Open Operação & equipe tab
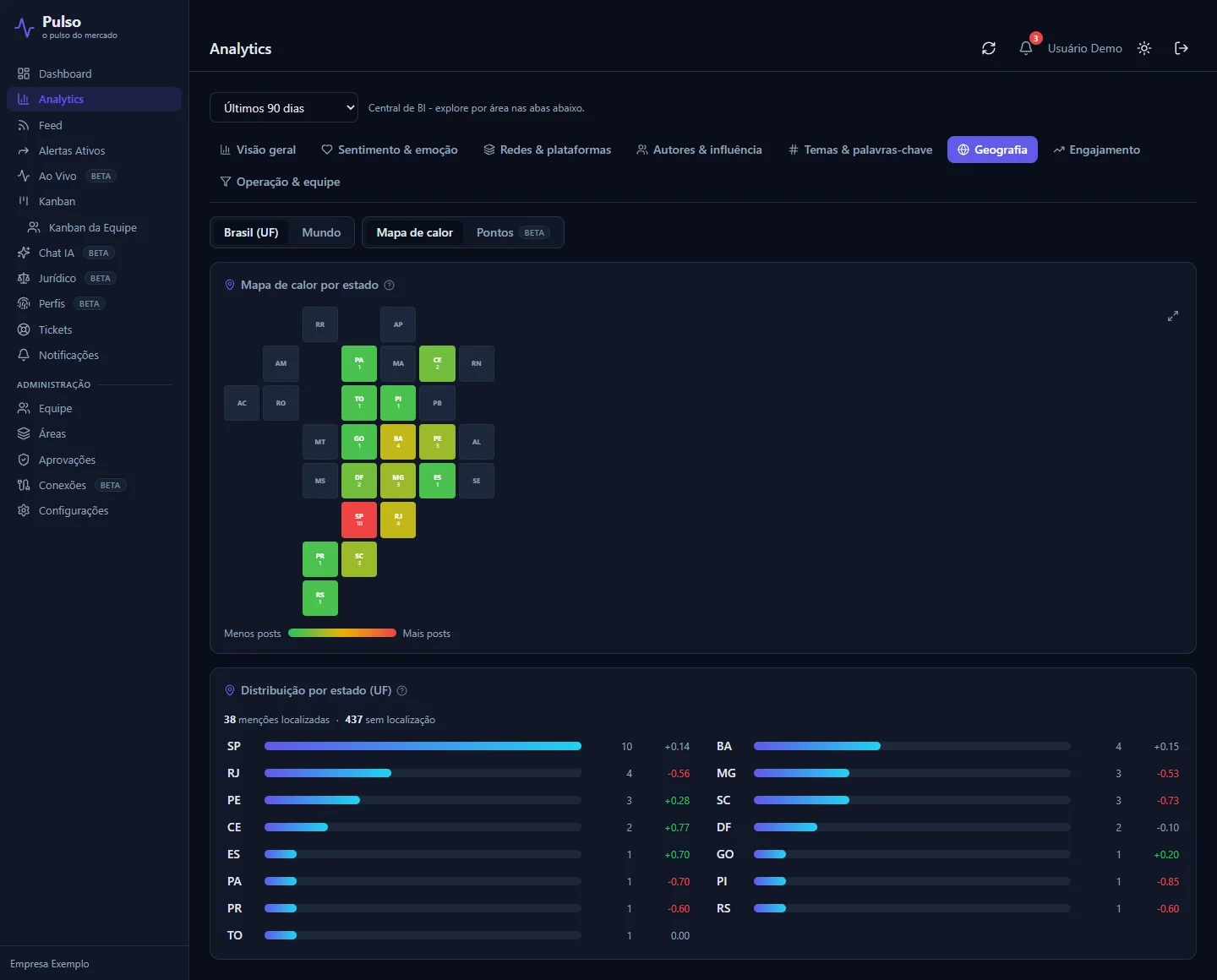Viewport: 1217px width, 980px height. 280,182
